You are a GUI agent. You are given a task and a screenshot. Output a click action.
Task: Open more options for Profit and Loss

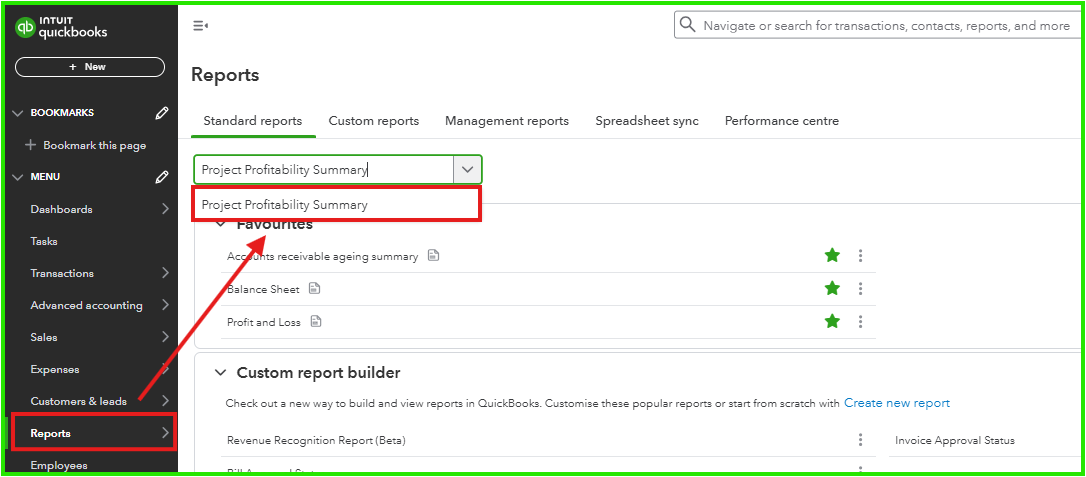(x=860, y=322)
